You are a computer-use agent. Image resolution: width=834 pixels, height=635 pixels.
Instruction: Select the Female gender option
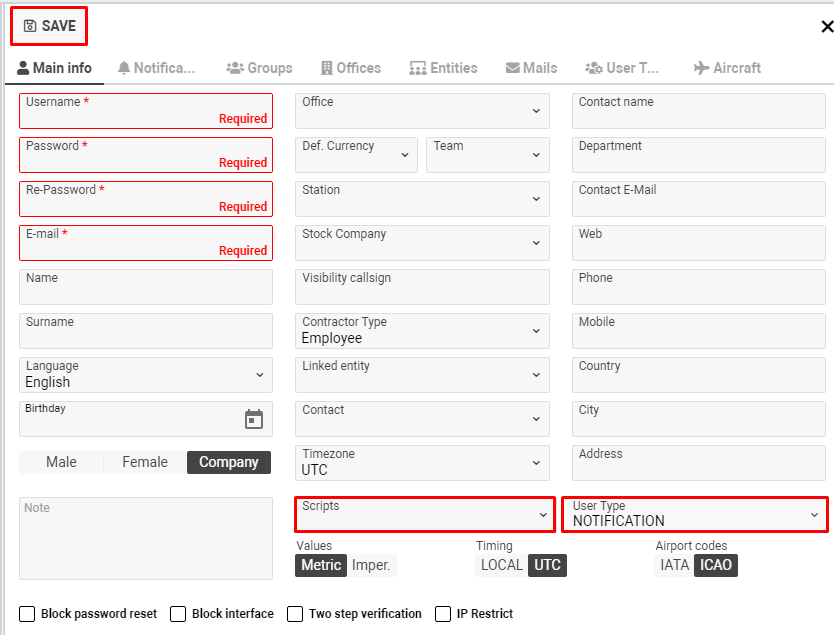pyautogui.click(x=144, y=462)
